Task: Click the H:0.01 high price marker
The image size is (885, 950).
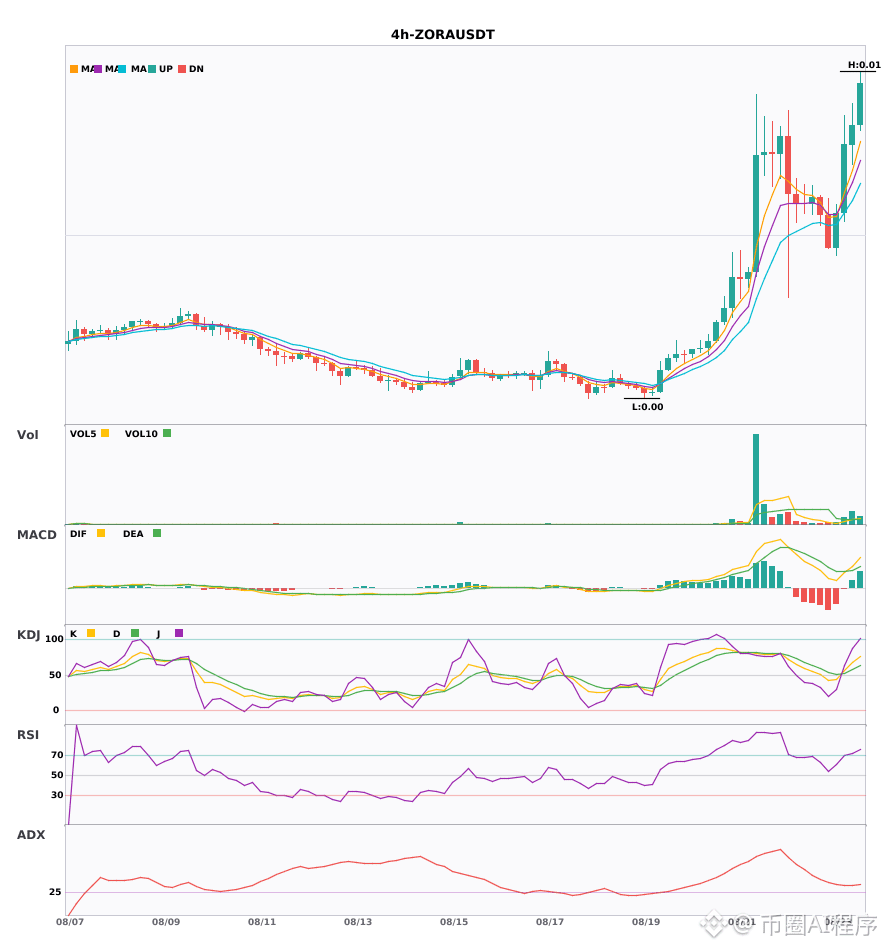Action: coord(864,65)
